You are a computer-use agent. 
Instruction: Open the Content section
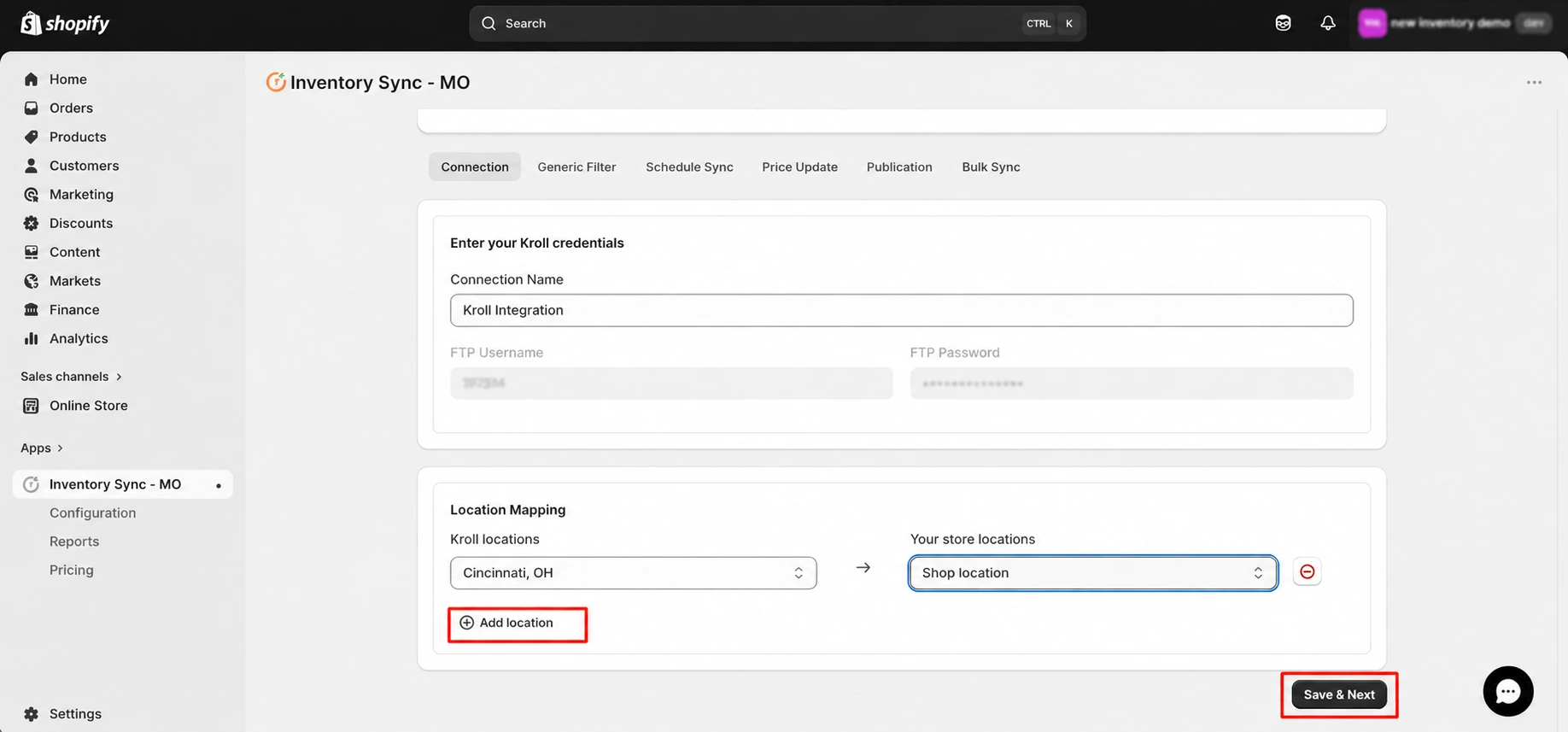coord(74,252)
